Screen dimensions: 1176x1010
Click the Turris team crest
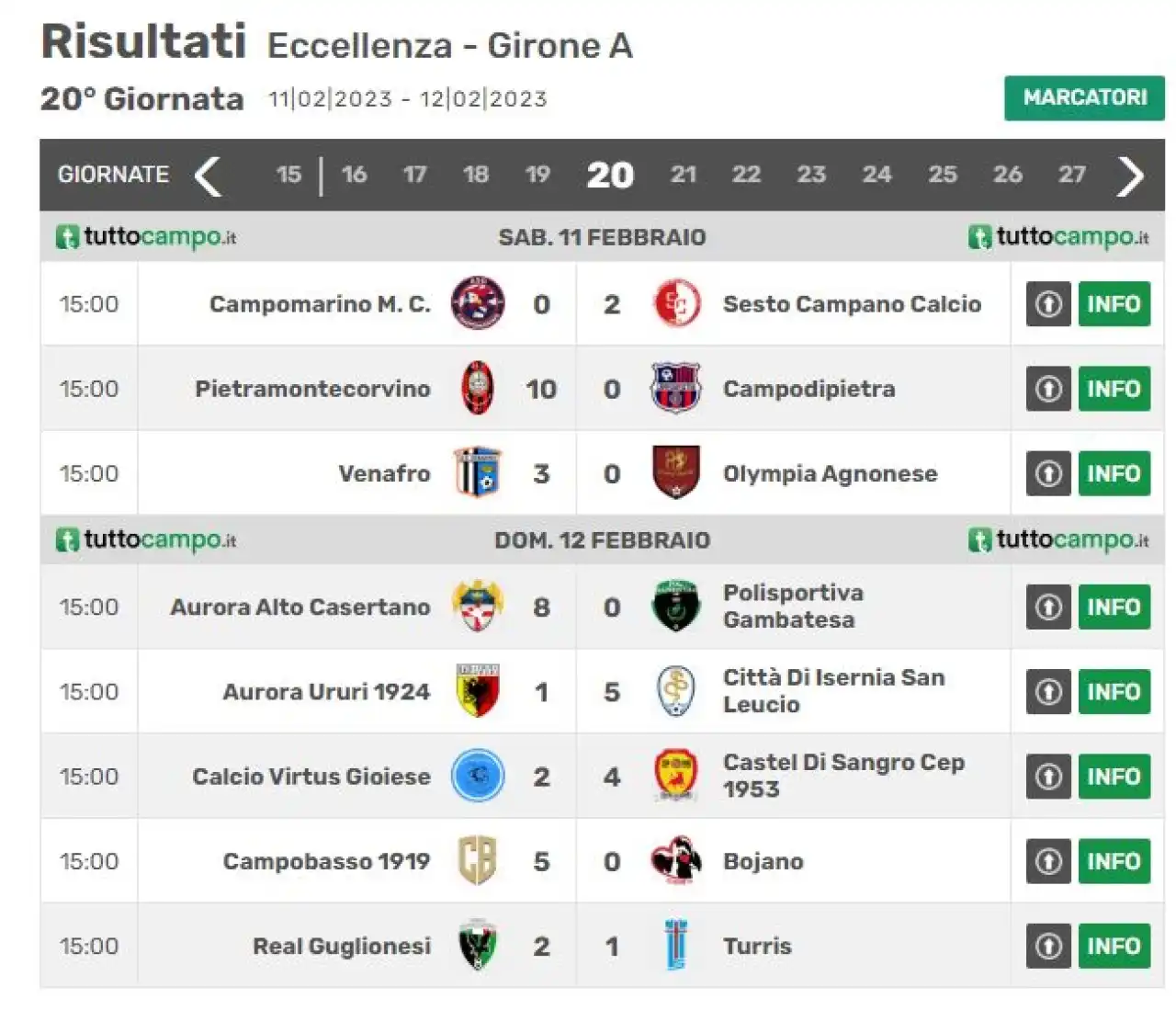pos(676,945)
